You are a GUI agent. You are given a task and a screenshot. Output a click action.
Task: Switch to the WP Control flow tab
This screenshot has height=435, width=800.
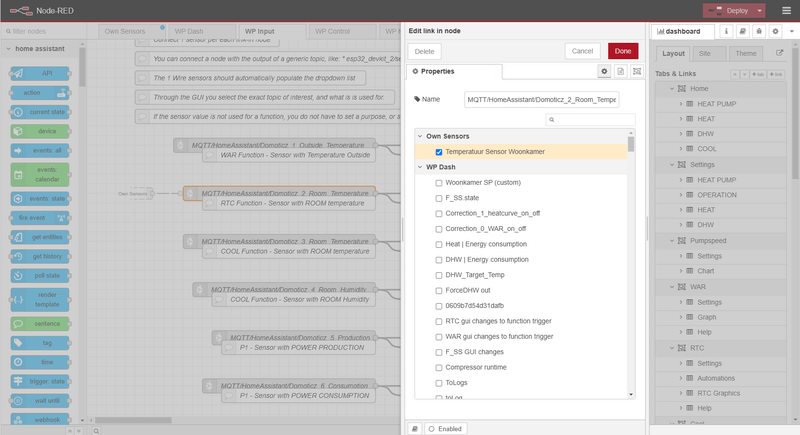click(342, 31)
